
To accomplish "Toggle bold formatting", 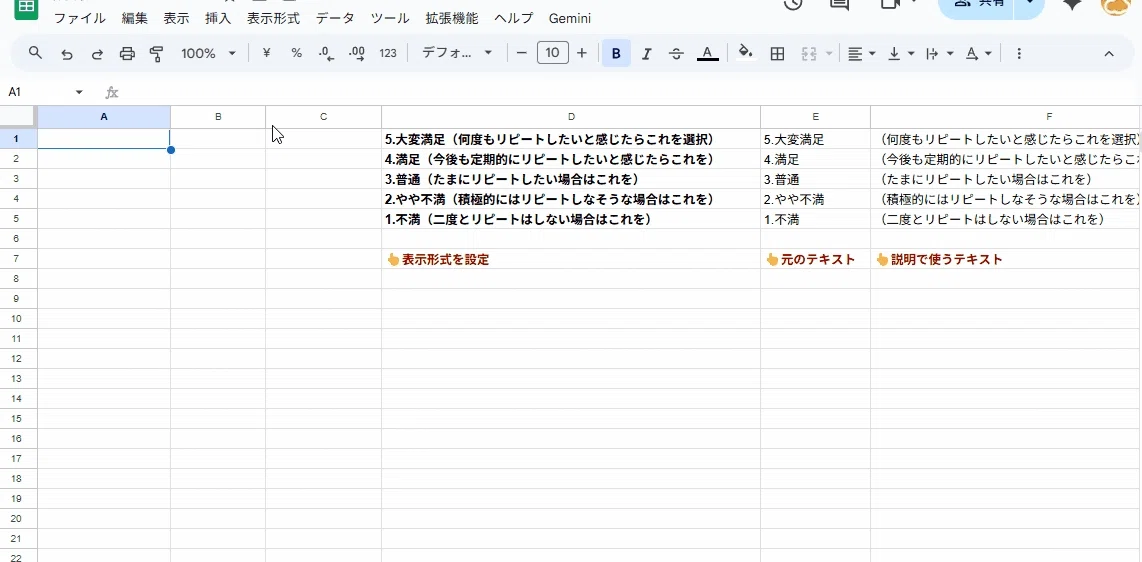I will 616,53.
